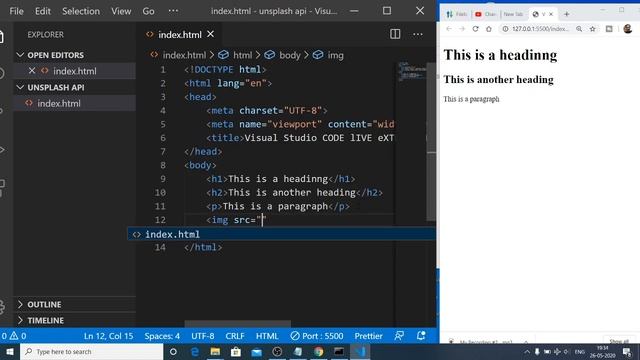Viewport: 640px width, 360px height.
Task: Change UTF-8 encoding in status bar
Action: pos(203,336)
